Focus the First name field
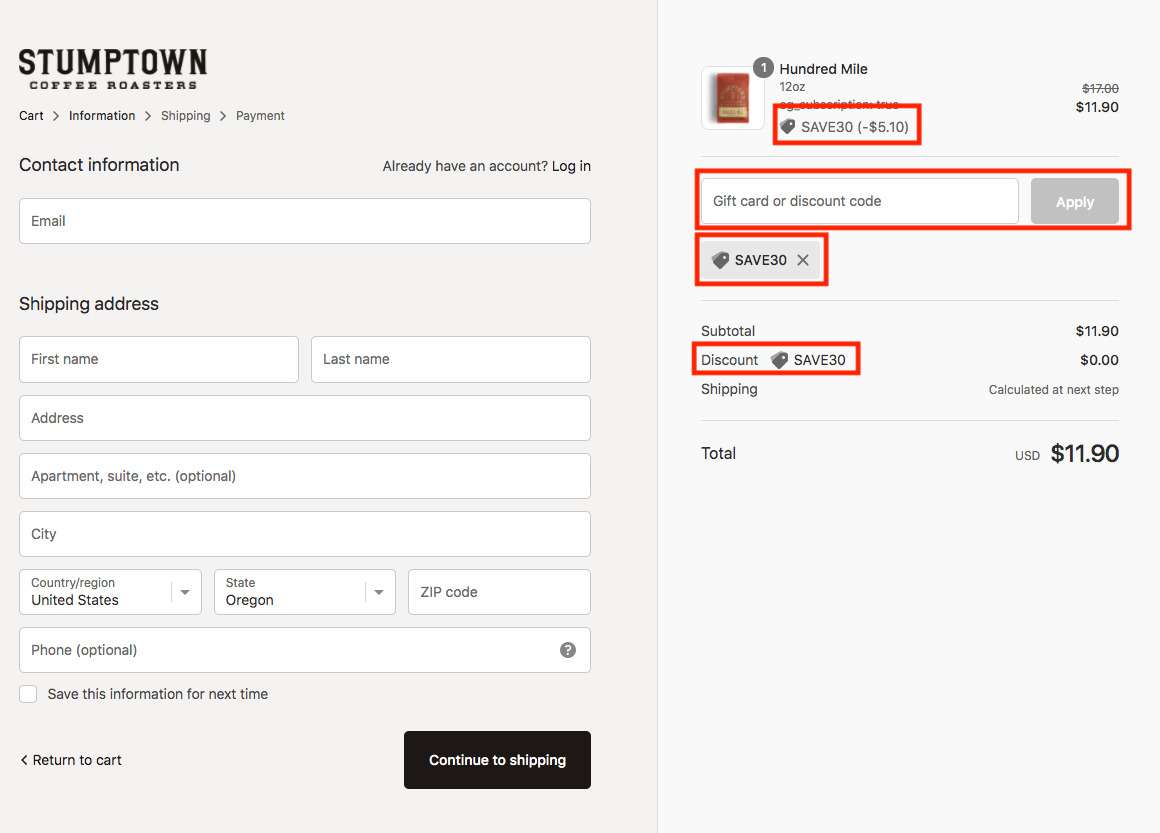1160x833 pixels. pyautogui.click(x=159, y=360)
